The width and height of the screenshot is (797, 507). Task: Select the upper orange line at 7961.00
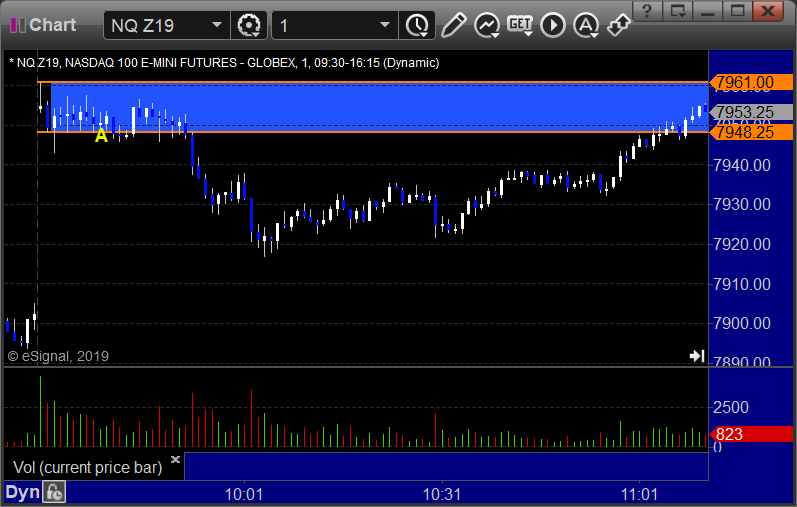point(373,82)
